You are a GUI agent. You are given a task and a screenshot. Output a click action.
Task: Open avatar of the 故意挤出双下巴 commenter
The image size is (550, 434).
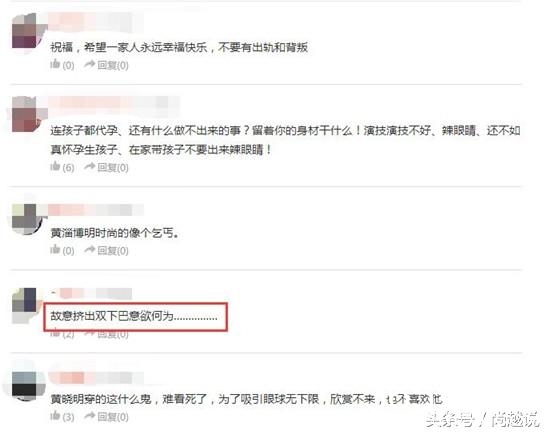point(25,304)
